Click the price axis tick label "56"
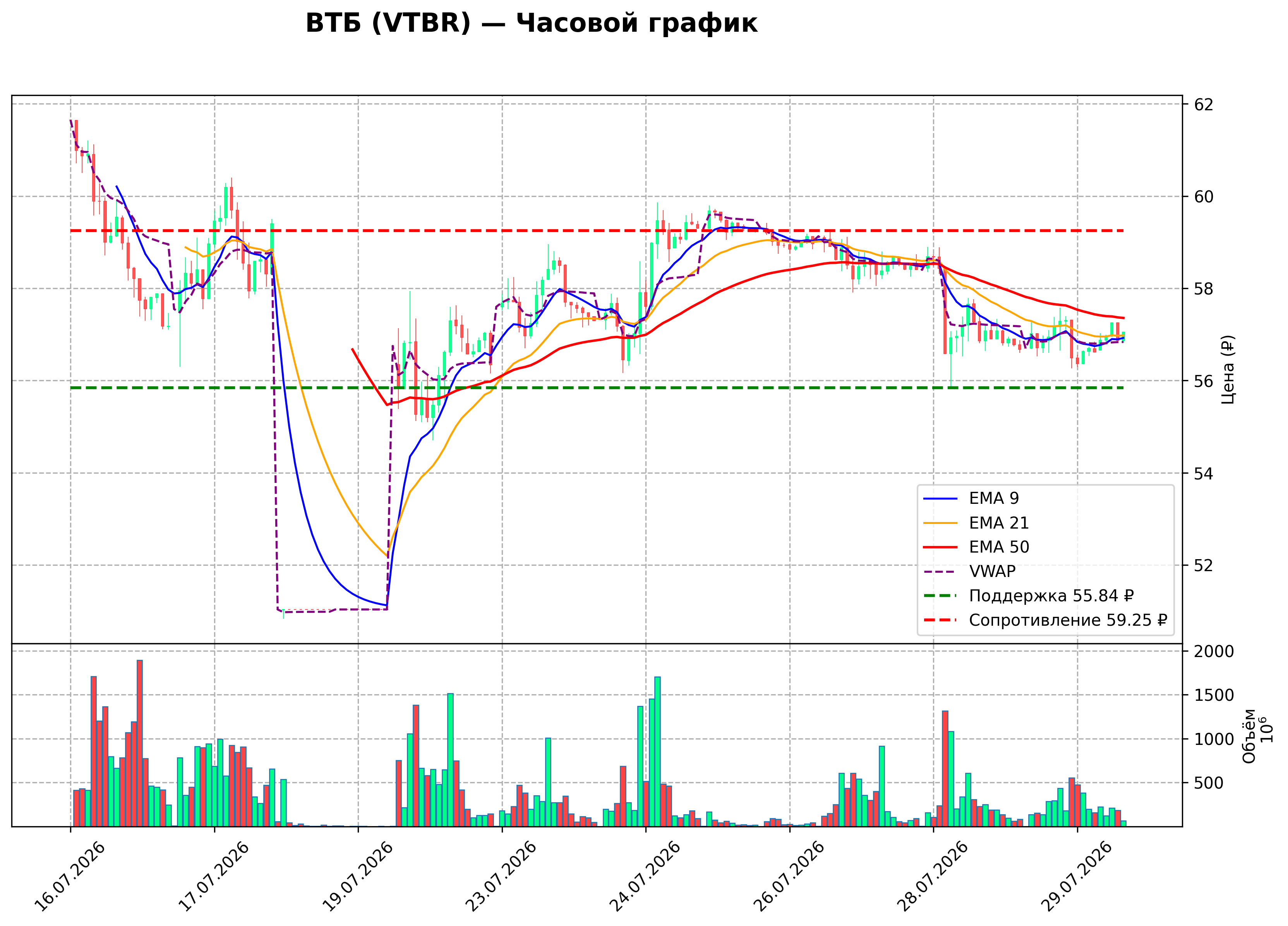1288x926 pixels. pyautogui.click(x=1204, y=381)
